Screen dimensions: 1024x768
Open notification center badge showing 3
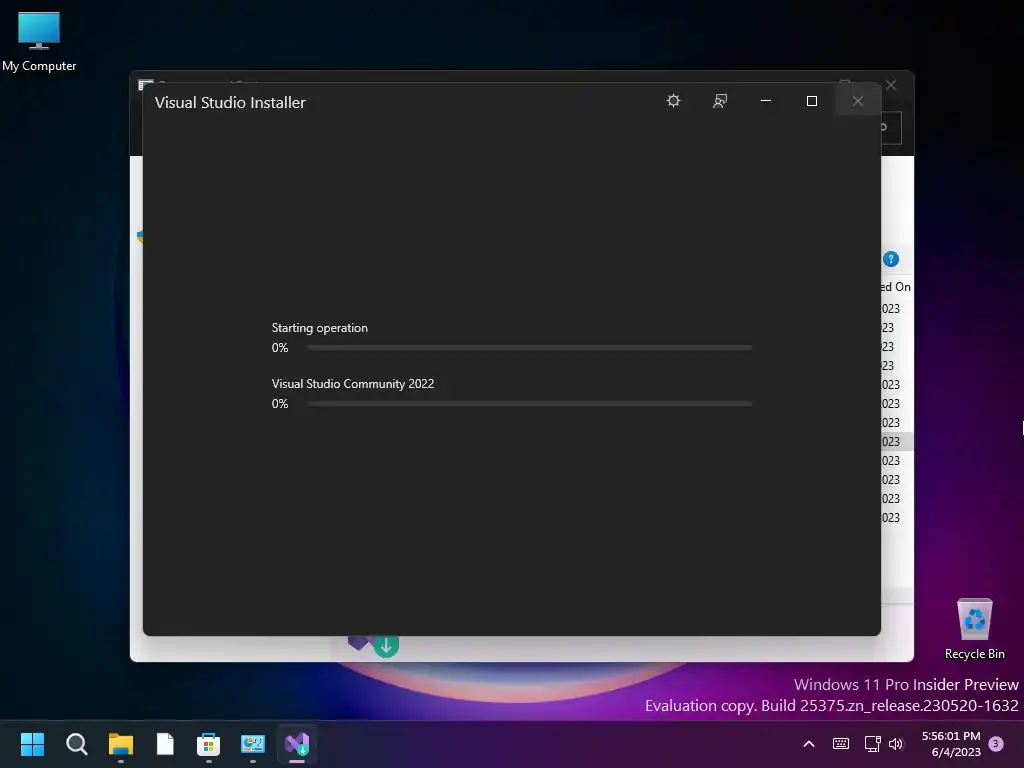pyautogui.click(x=996, y=744)
